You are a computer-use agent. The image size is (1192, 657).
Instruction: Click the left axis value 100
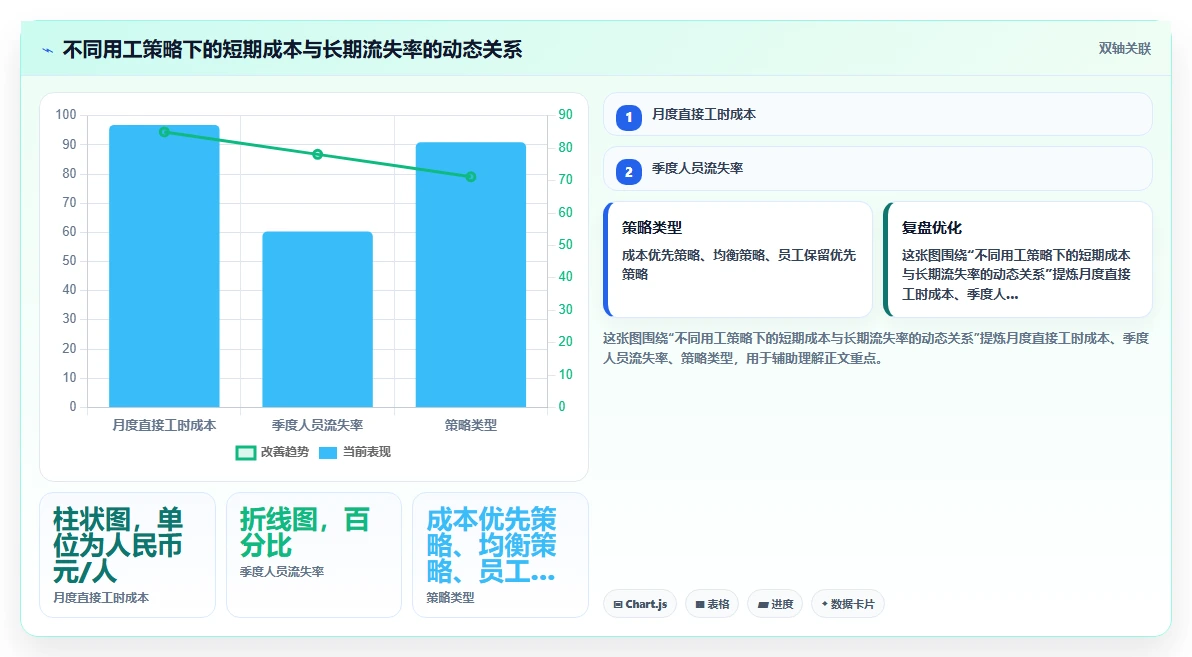pyautogui.click(x=66, y=115)
